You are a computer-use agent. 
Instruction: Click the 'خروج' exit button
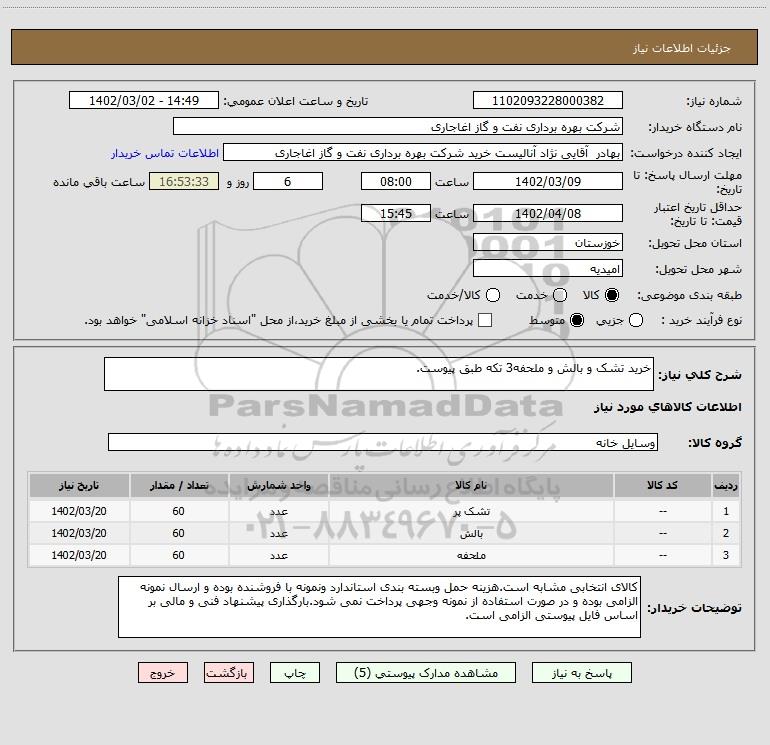(163, 673)
